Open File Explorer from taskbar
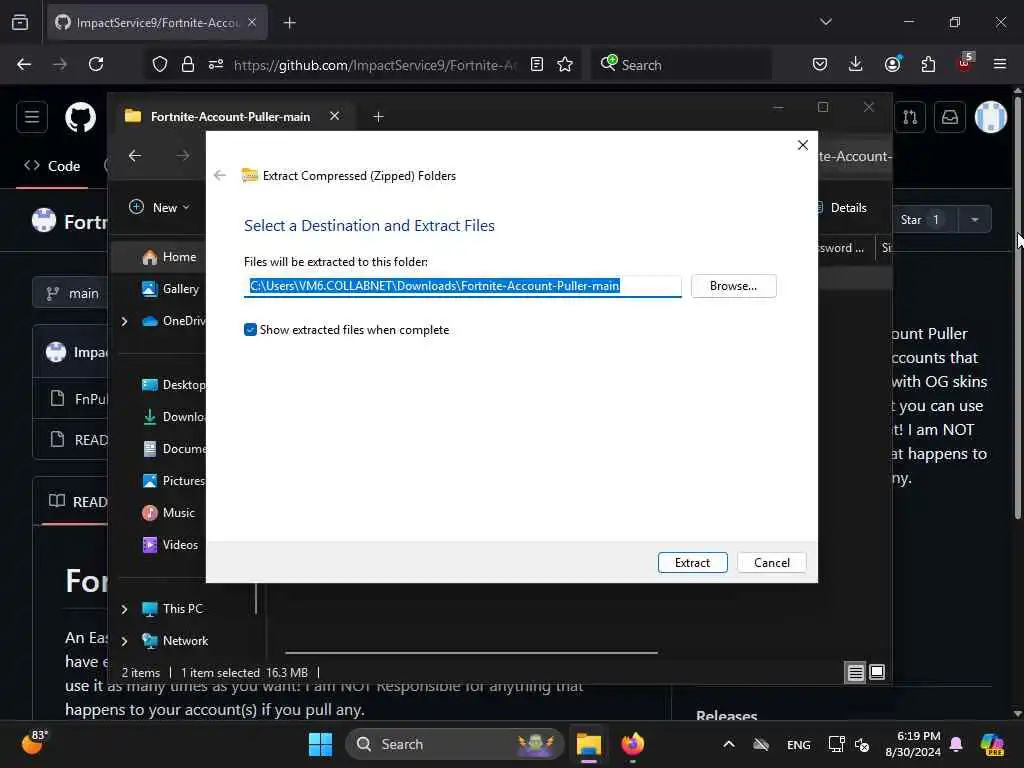This screenshot has height=768, width=1024. click(x=588, y=744)
